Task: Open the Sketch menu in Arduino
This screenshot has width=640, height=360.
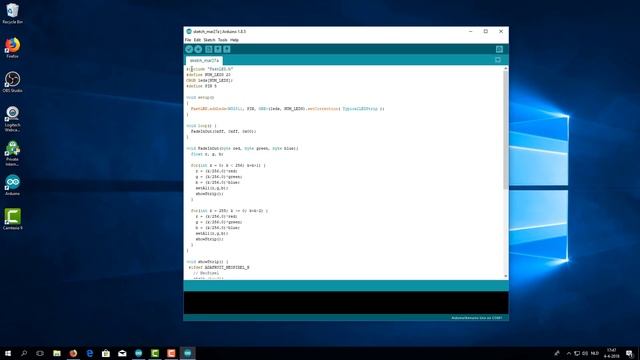Action: (209, 40)
